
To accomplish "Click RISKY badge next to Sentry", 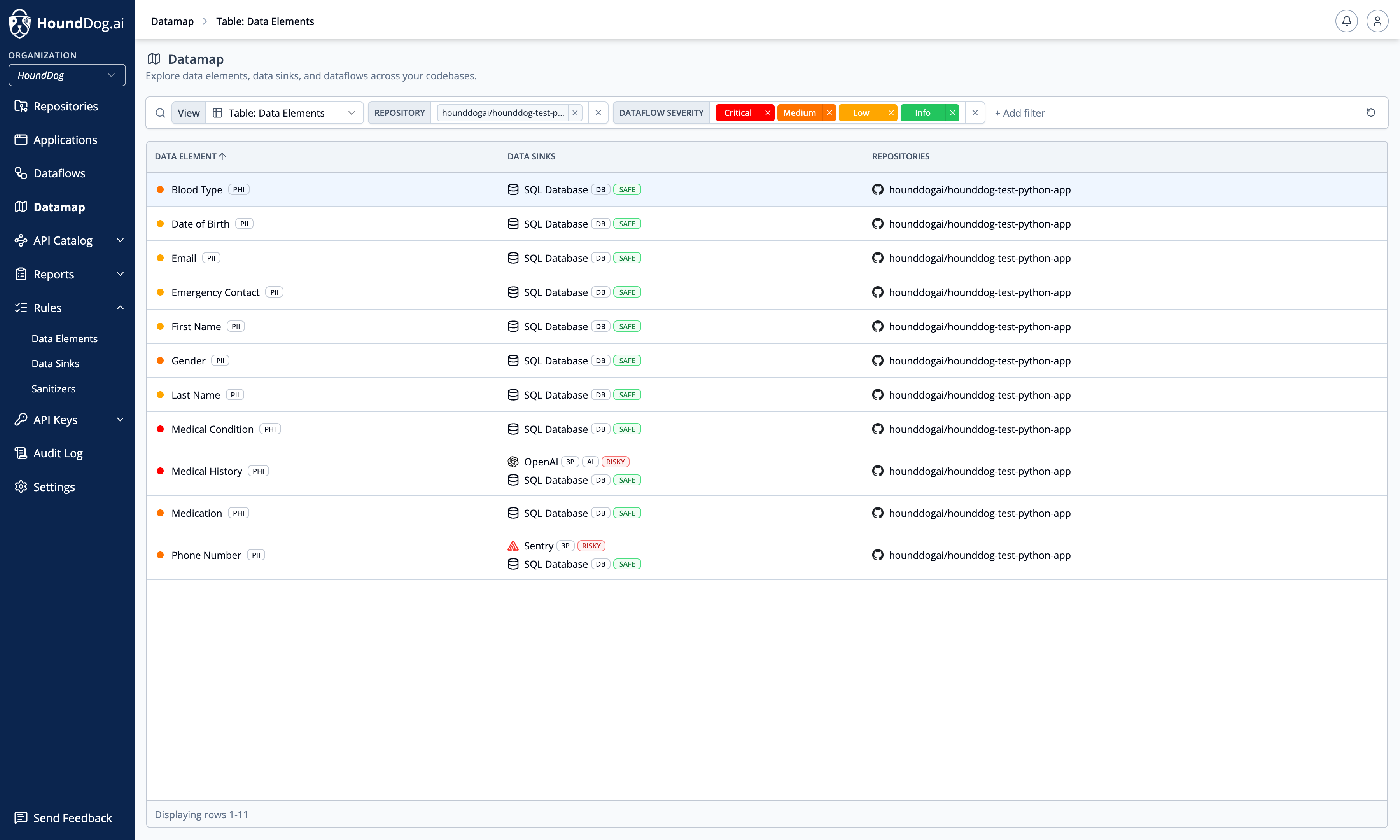I will point(591,546).
